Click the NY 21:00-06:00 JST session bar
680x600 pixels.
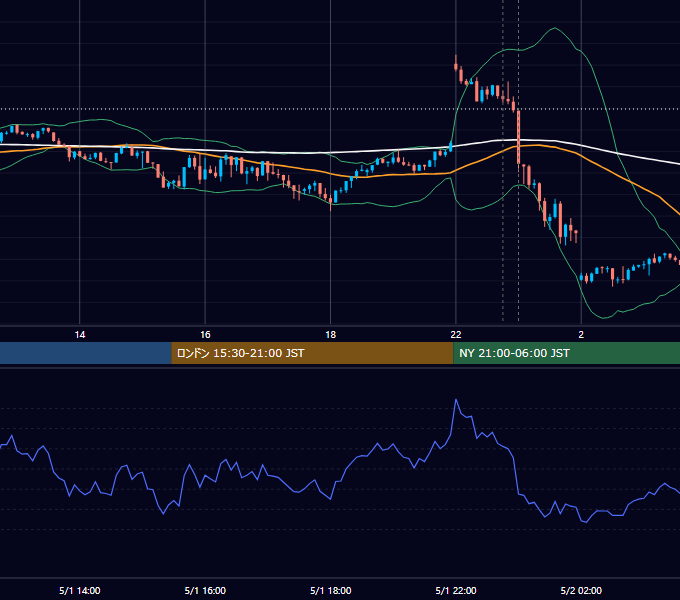pos(566,353)
